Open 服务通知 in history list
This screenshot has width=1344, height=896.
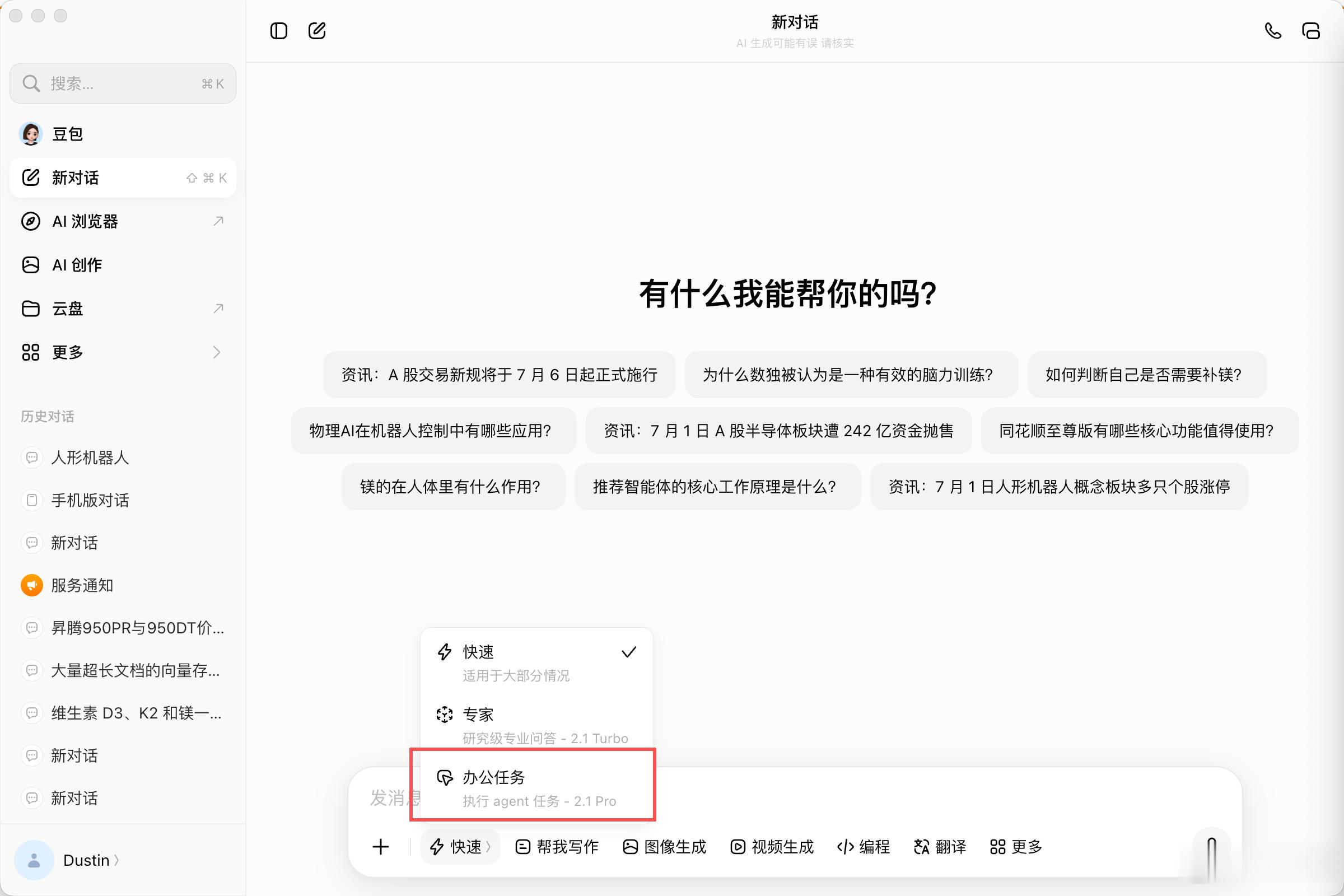coord(123,585)
